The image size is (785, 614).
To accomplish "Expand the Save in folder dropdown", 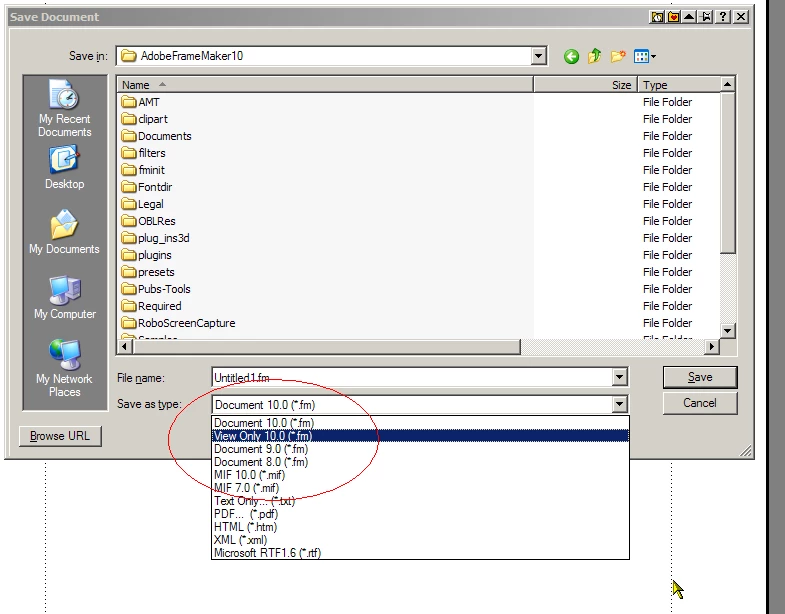I will click(538, 56).
